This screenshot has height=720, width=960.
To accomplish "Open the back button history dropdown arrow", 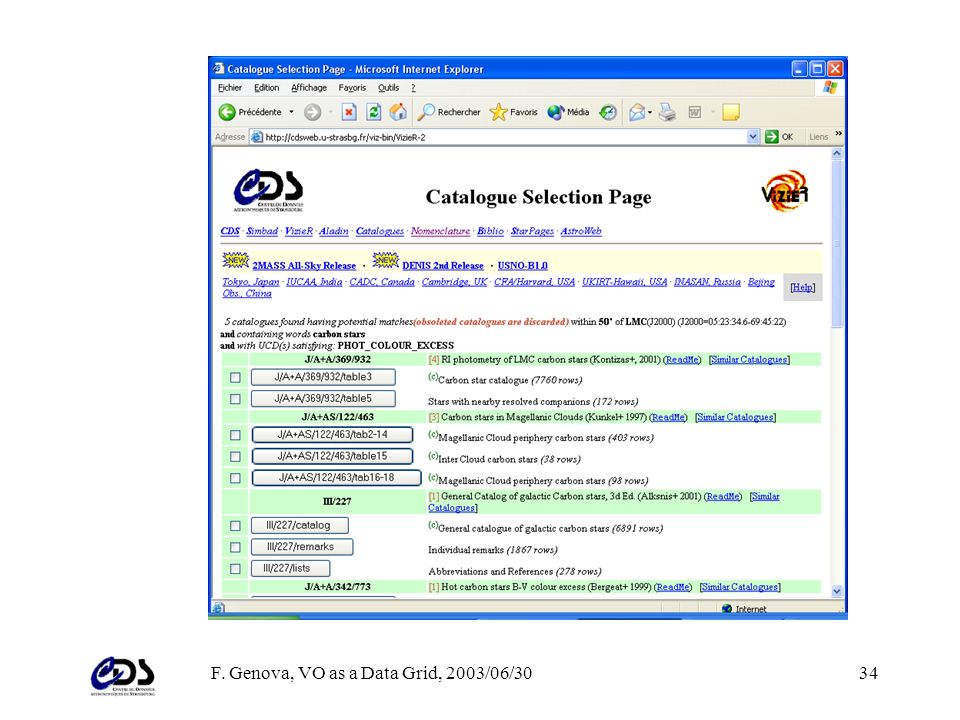I will click(291, 112).
